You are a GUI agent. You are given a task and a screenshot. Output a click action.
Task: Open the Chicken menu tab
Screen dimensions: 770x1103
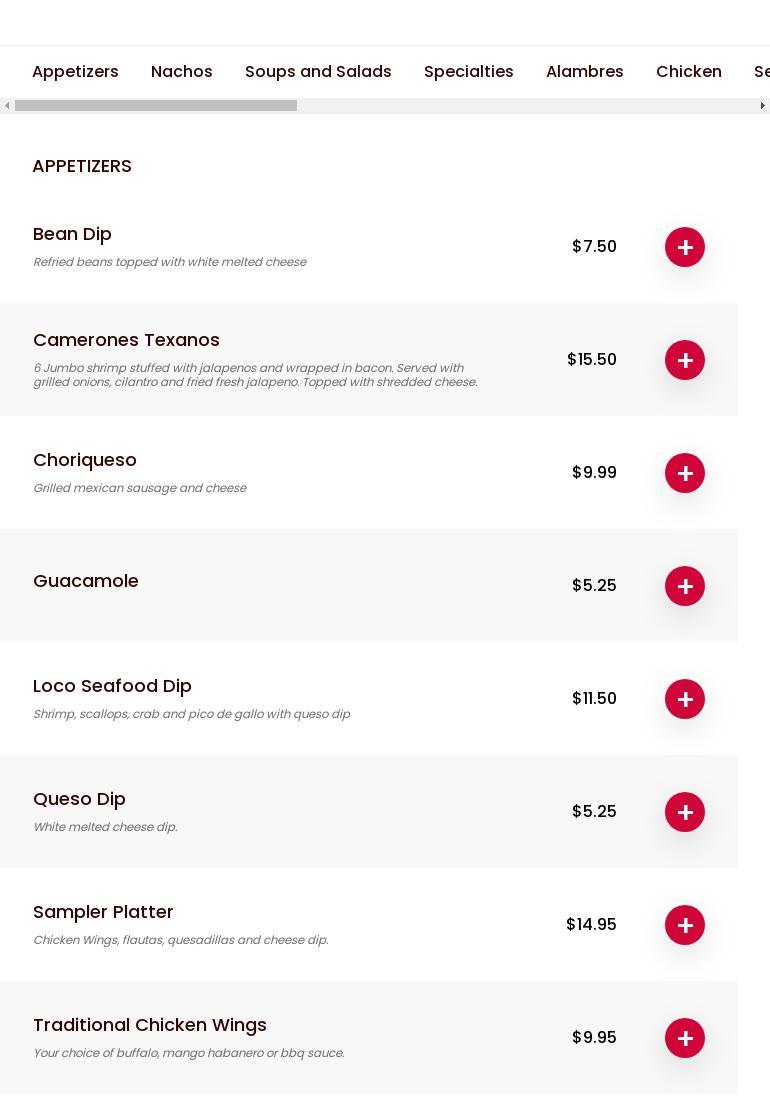688,72
